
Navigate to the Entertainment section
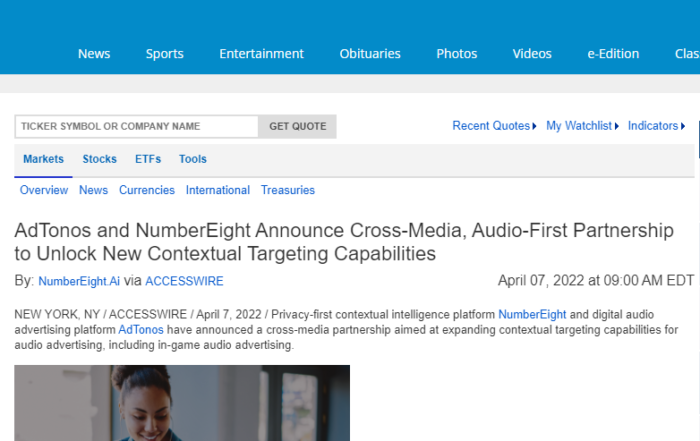coord(261,54)
